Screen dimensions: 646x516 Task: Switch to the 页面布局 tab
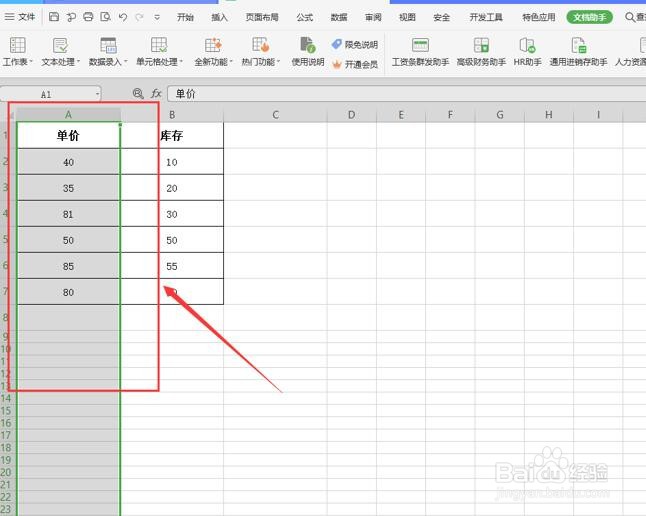click(262, 17)
